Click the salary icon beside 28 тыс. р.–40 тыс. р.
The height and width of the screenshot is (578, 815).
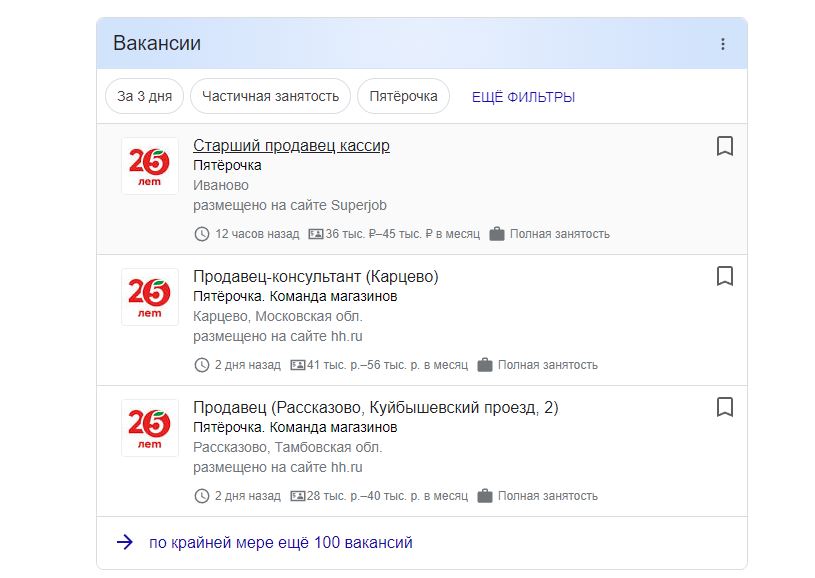point(298,496)
